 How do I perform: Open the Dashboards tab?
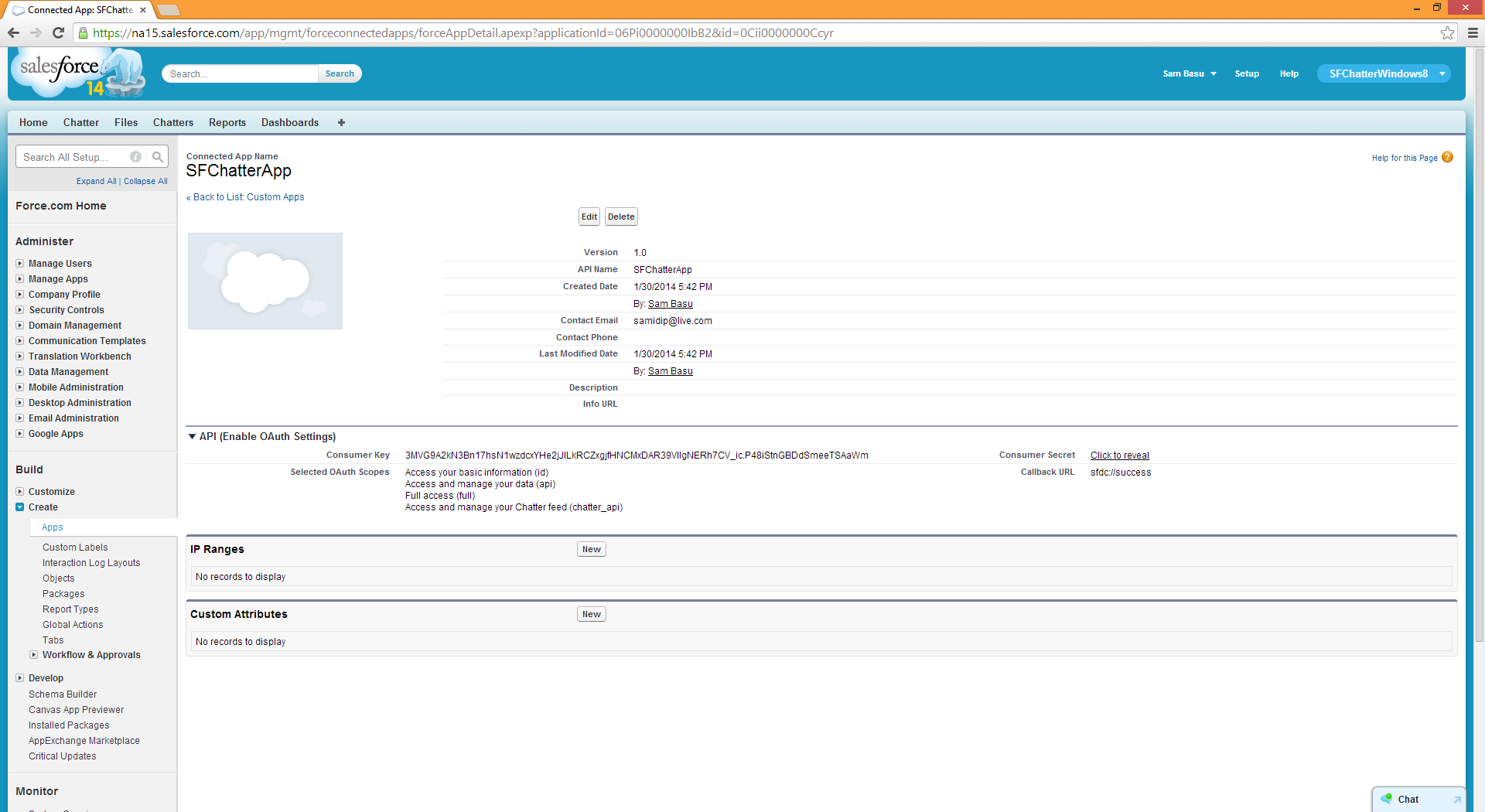pos(289,123)
